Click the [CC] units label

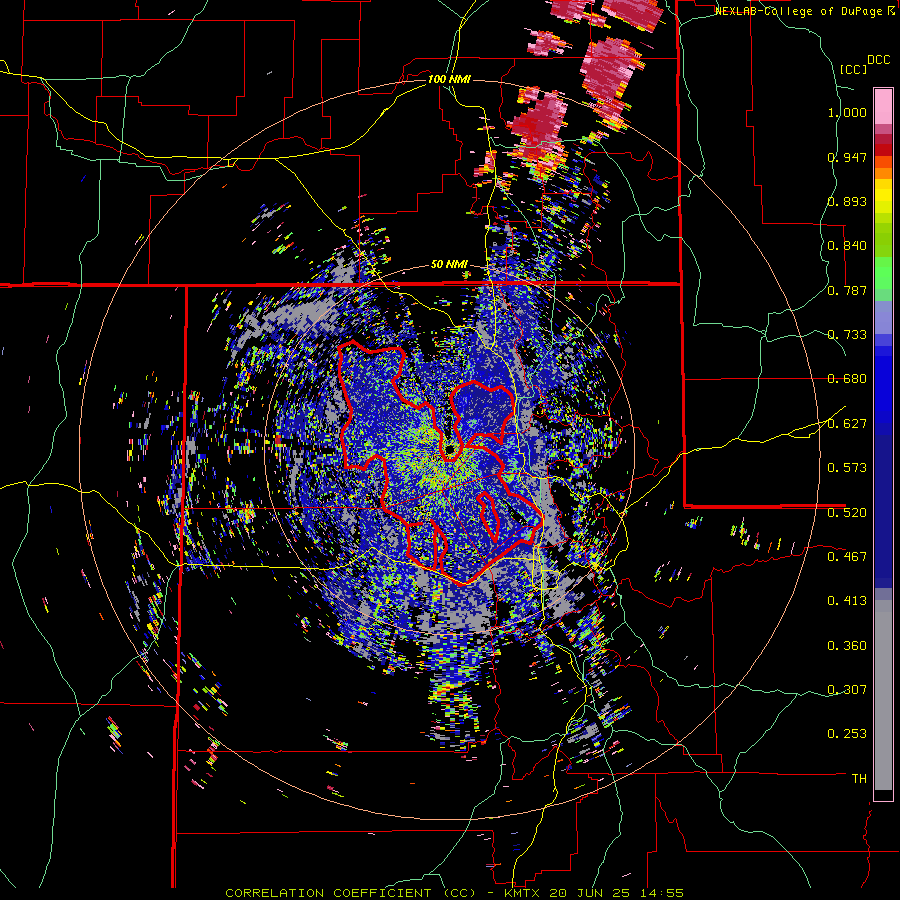tap(854, 69)
